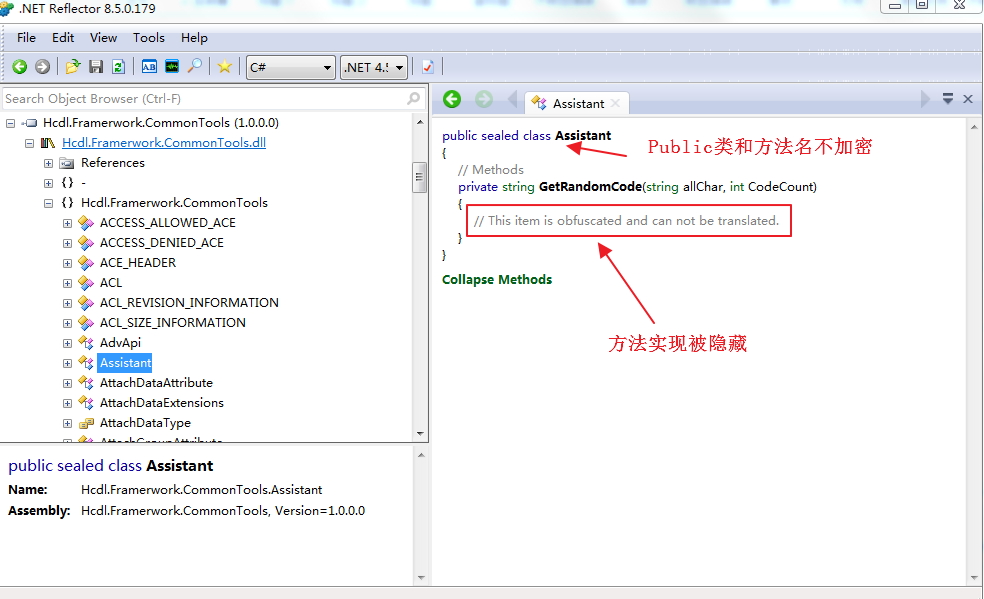The height and width of the screenshot is (599, 984).
Task: Click green back arrow in code pane
Action: [x=452, y=99]
